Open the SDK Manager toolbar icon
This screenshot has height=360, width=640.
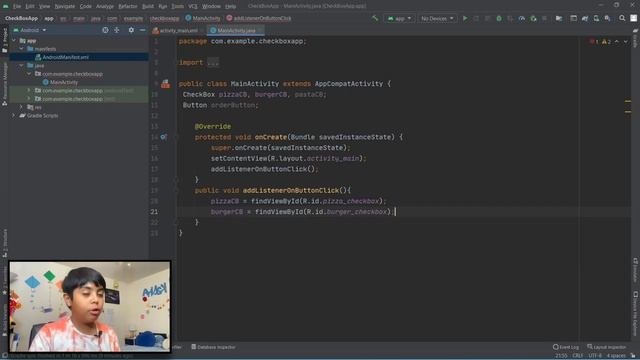[x=608, y=18]
